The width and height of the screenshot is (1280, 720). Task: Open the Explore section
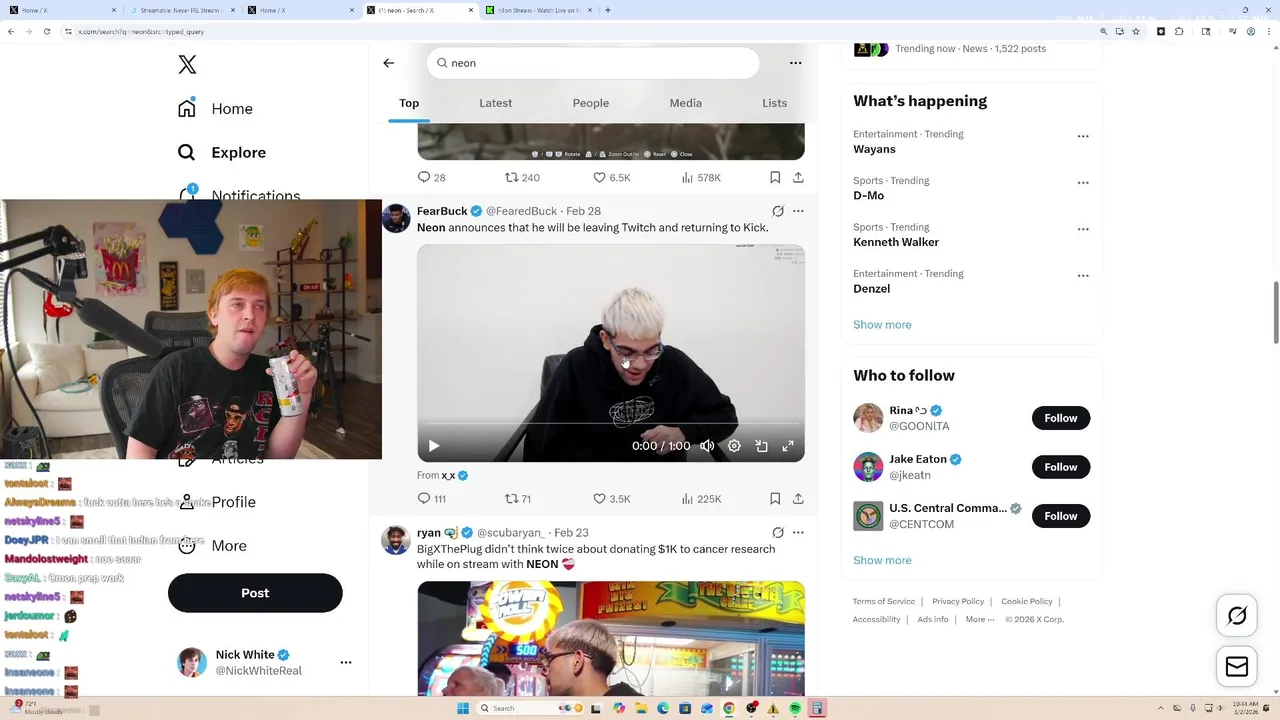tap(221, 153)
